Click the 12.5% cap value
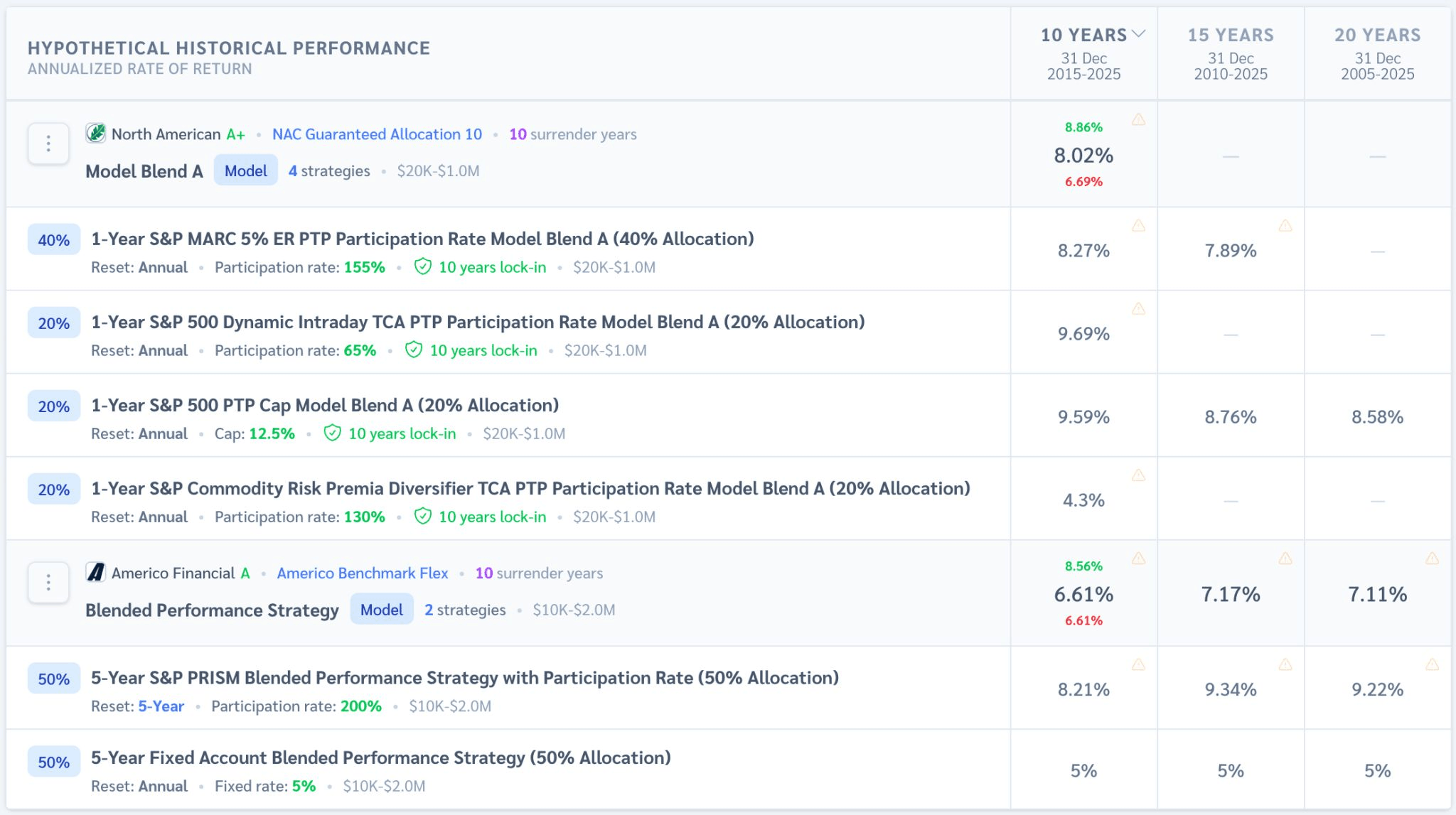 (x=272, y=433)
